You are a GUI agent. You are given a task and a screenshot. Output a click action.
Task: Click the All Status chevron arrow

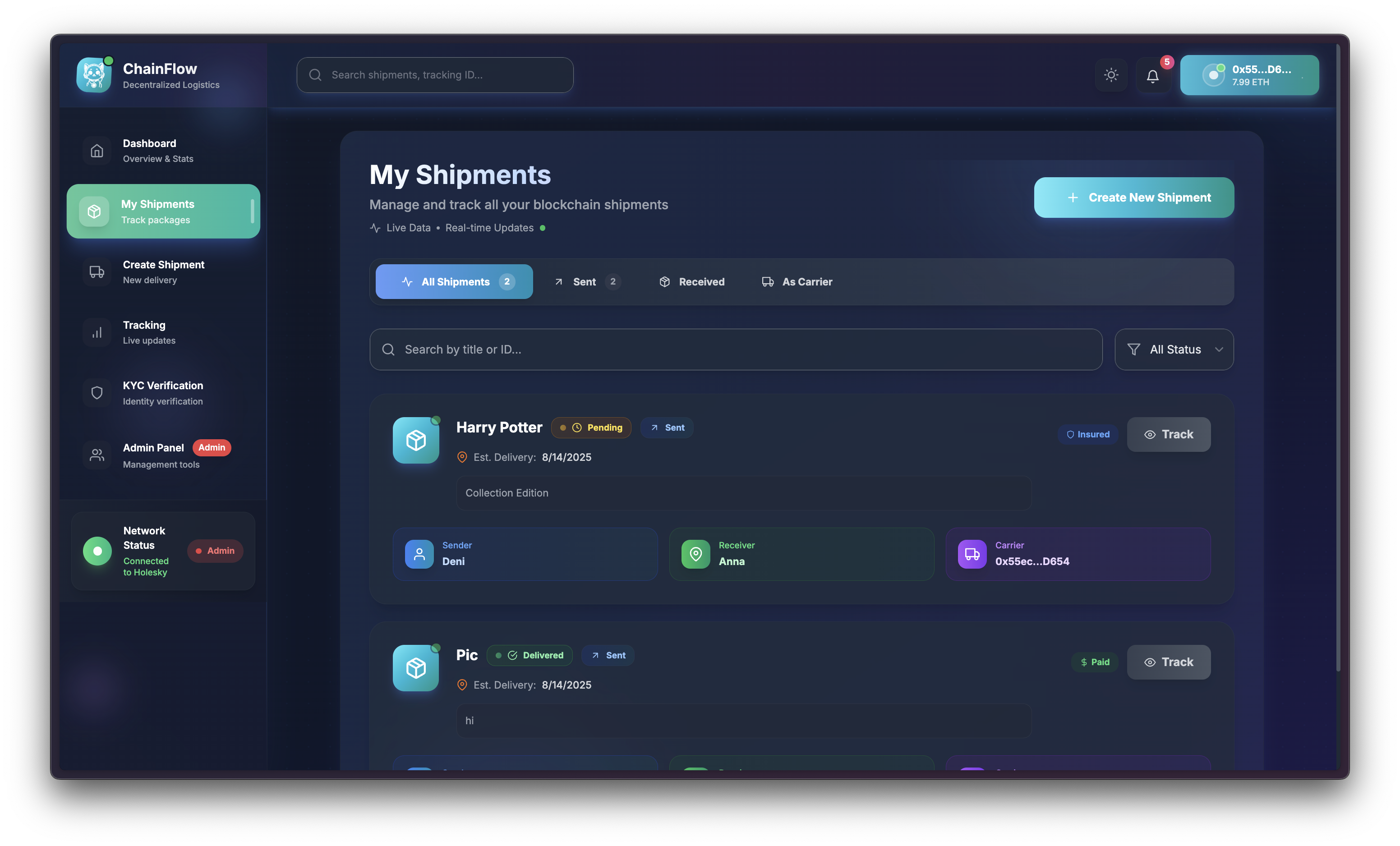point(1219,349)
